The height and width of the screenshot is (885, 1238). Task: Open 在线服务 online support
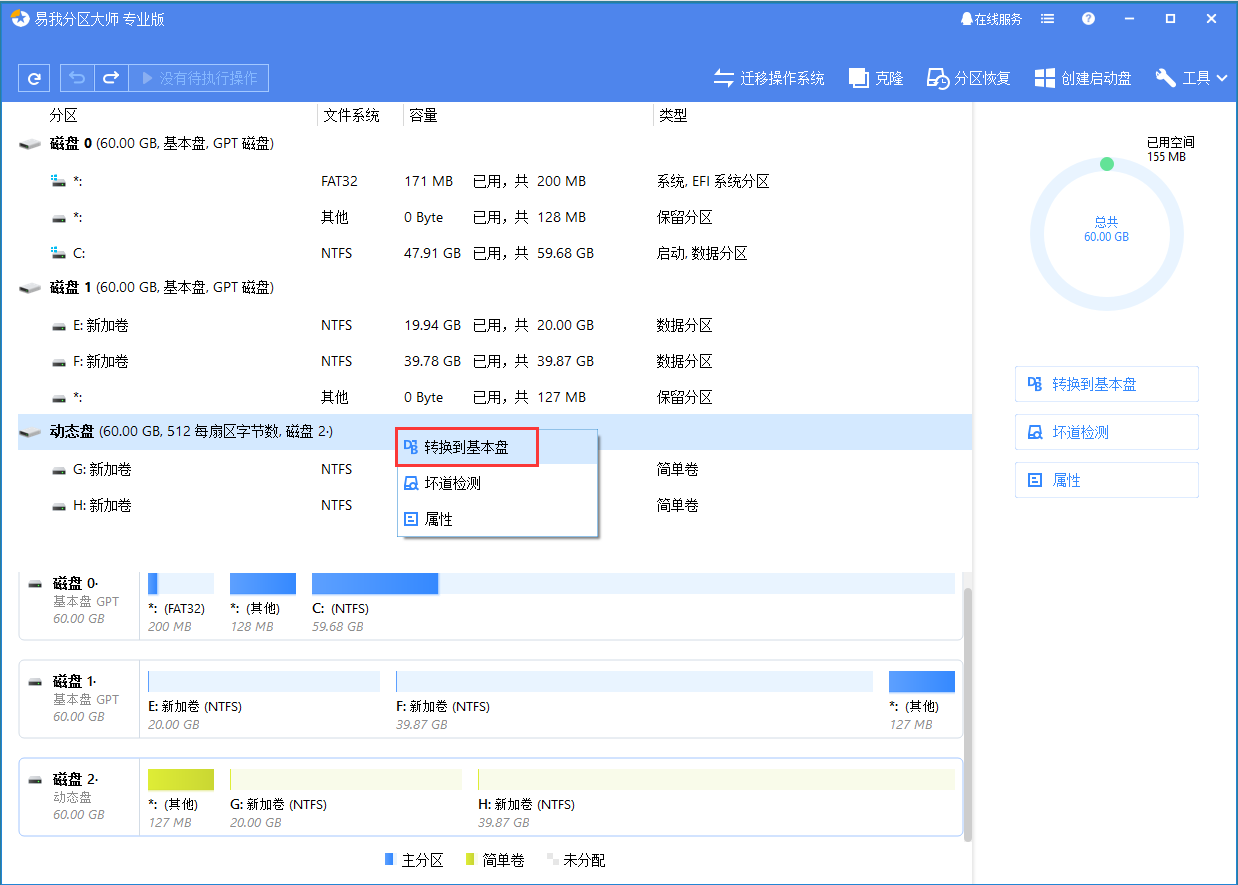[x=990, y=19]
